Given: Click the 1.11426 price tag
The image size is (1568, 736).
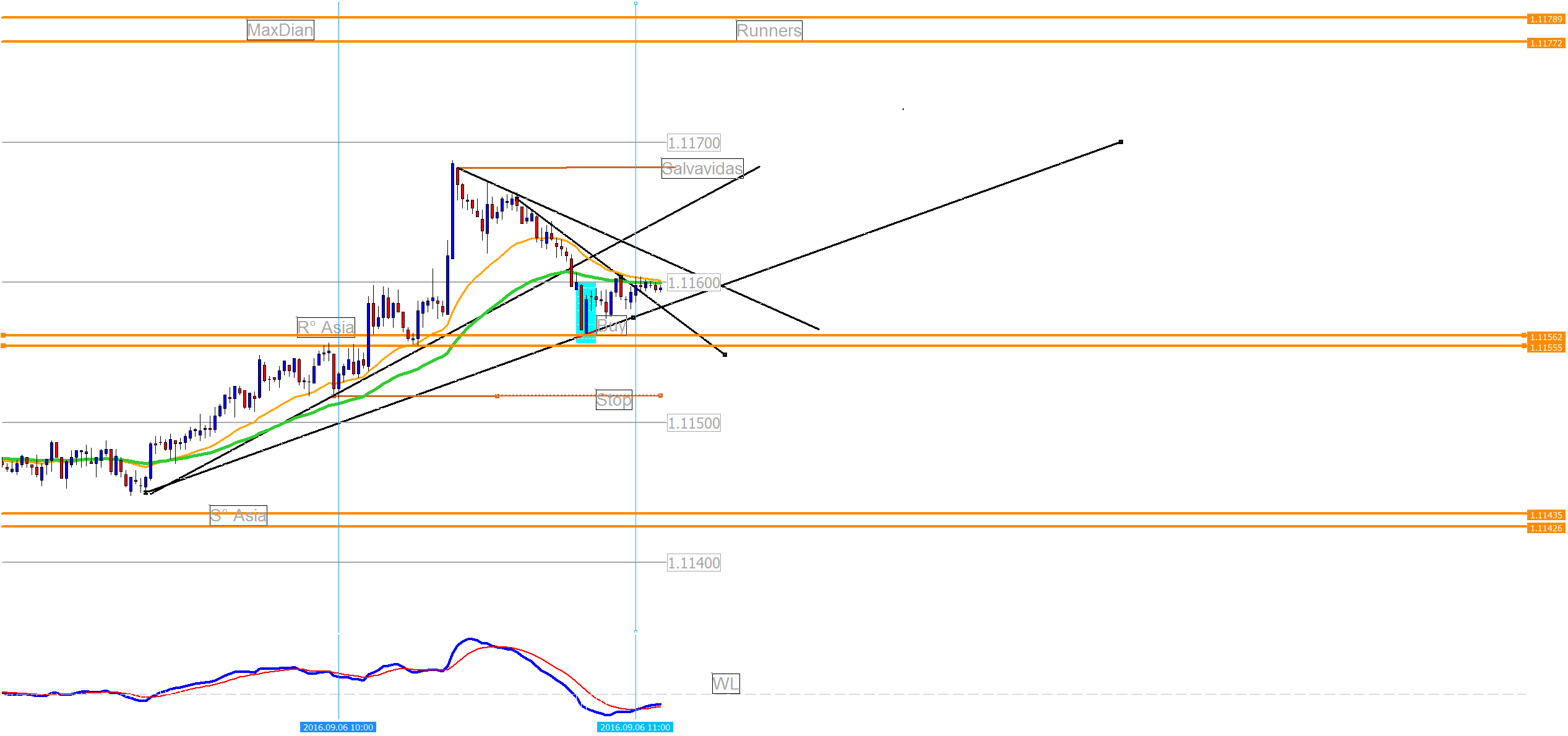Looking at the screenshot, I should point(1545,528).
